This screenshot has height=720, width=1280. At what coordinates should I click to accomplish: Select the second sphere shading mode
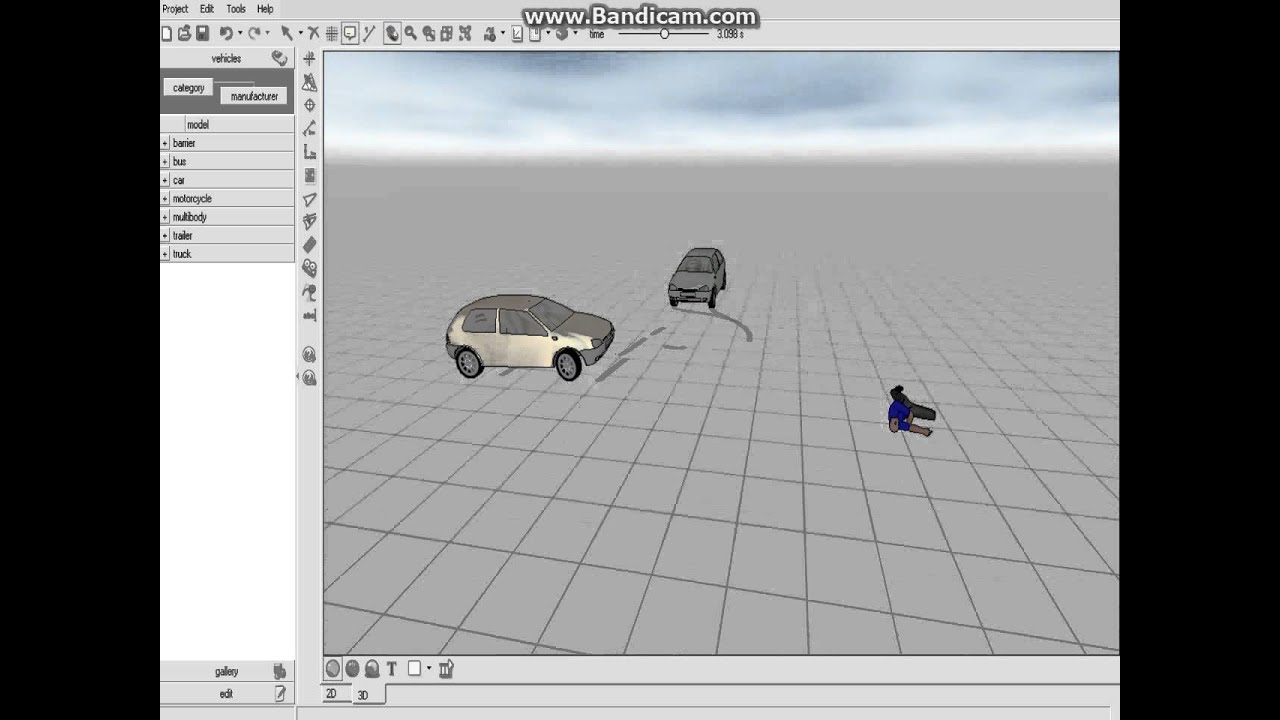coord(352,669)
